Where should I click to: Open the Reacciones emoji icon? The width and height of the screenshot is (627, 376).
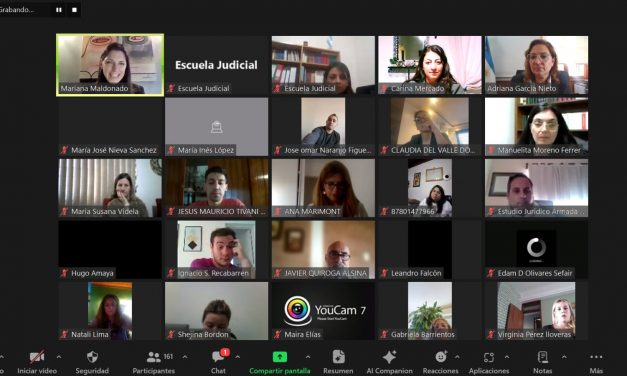(x=441, y=356)
